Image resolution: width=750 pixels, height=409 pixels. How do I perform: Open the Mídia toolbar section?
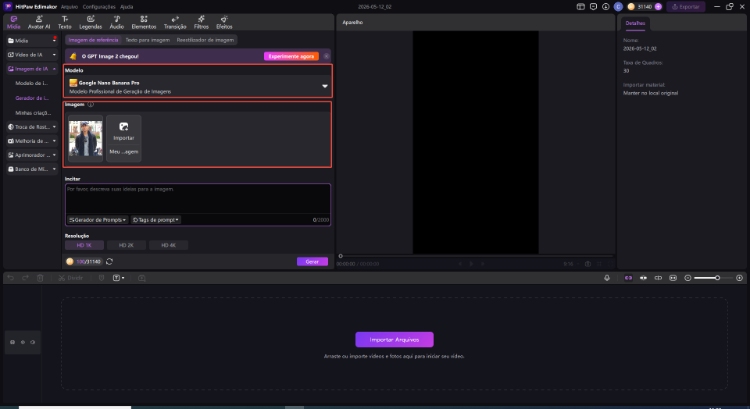13,22
